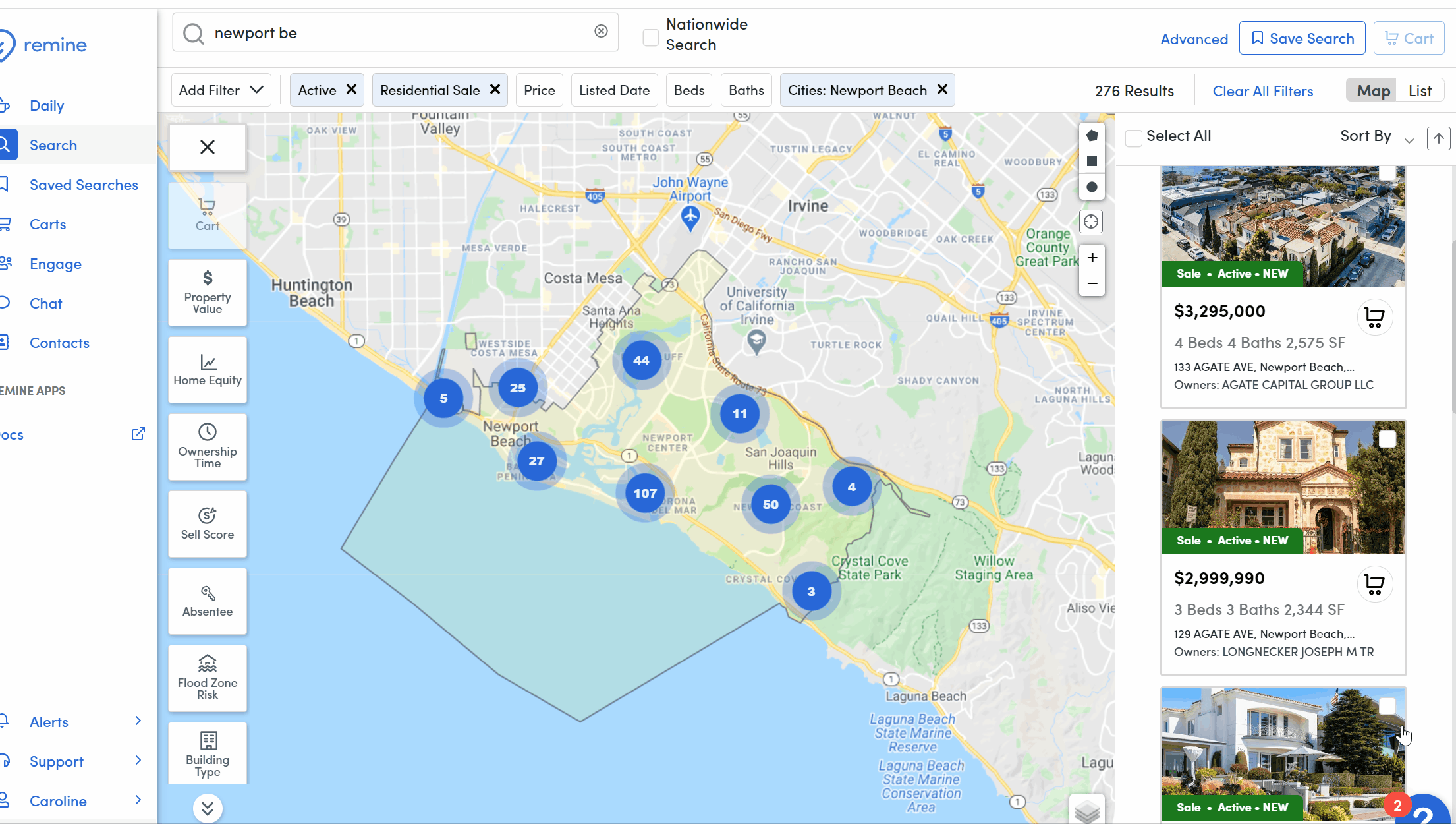Add the $3,295,000 listing to cart
The width and height of the screenshot is (1456, 824).
(1375, 317)
